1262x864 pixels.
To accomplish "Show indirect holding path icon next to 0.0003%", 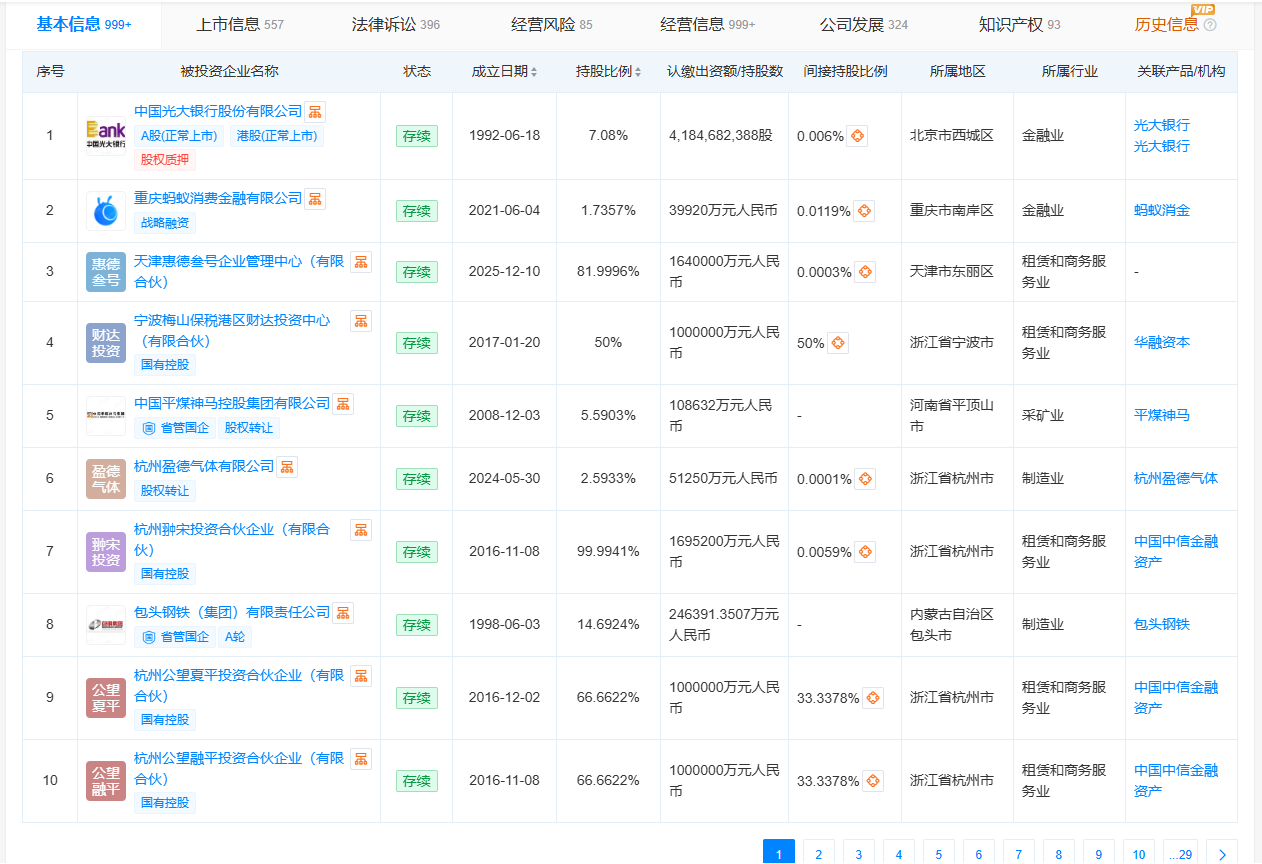I will 865,272.
